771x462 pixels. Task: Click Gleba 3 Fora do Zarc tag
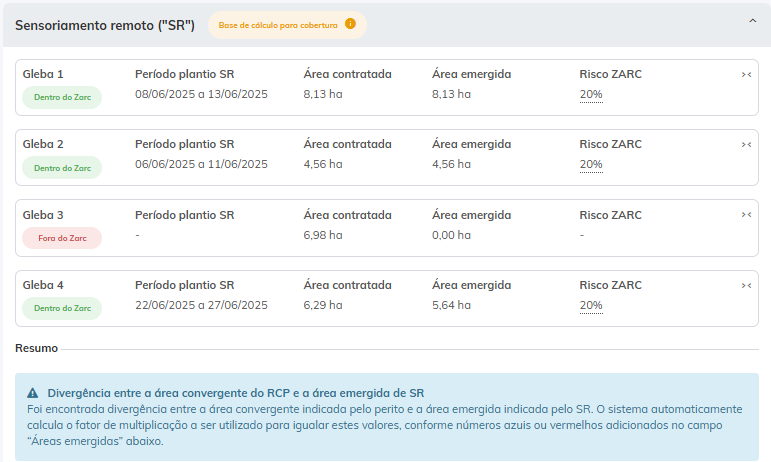[62, 238]
